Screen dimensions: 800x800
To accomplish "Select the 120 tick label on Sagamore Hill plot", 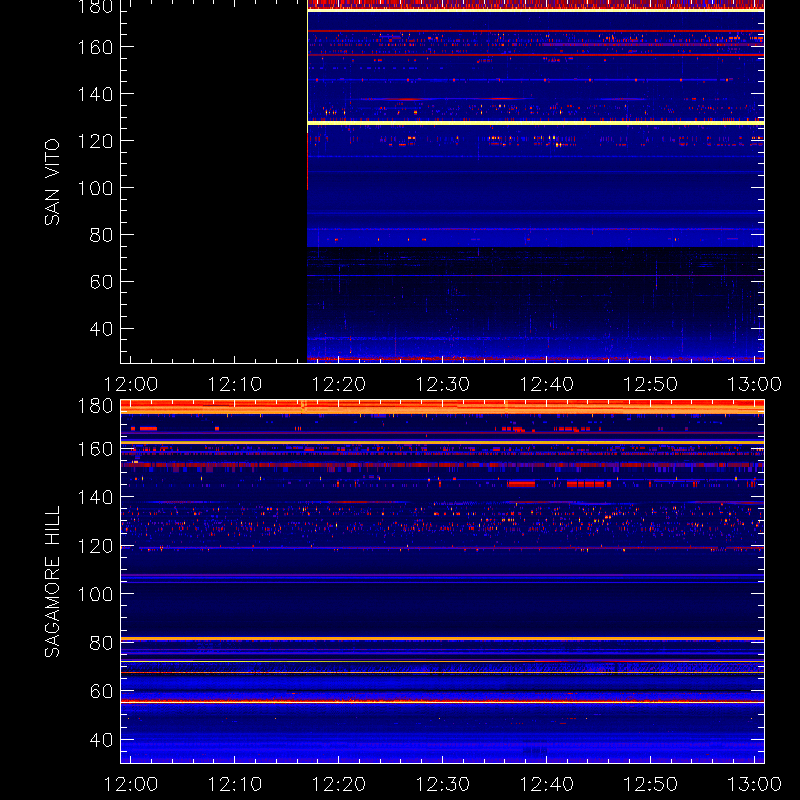I will (x=95, y=546).
